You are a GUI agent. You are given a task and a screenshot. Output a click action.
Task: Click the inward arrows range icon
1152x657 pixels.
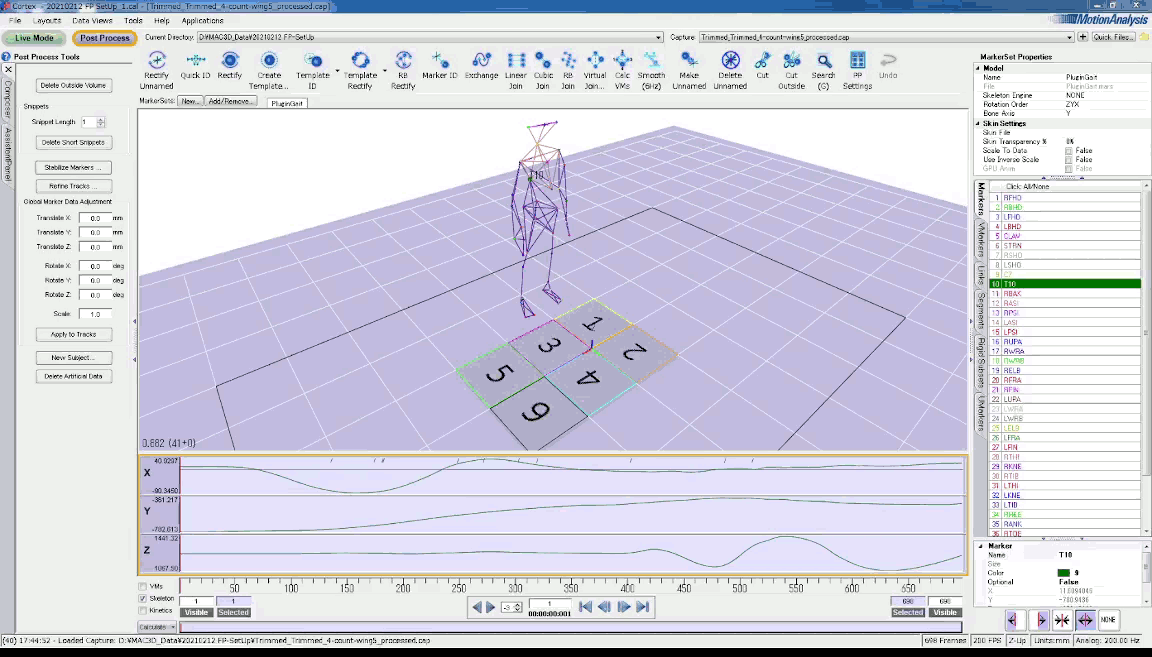[1062, 620]
